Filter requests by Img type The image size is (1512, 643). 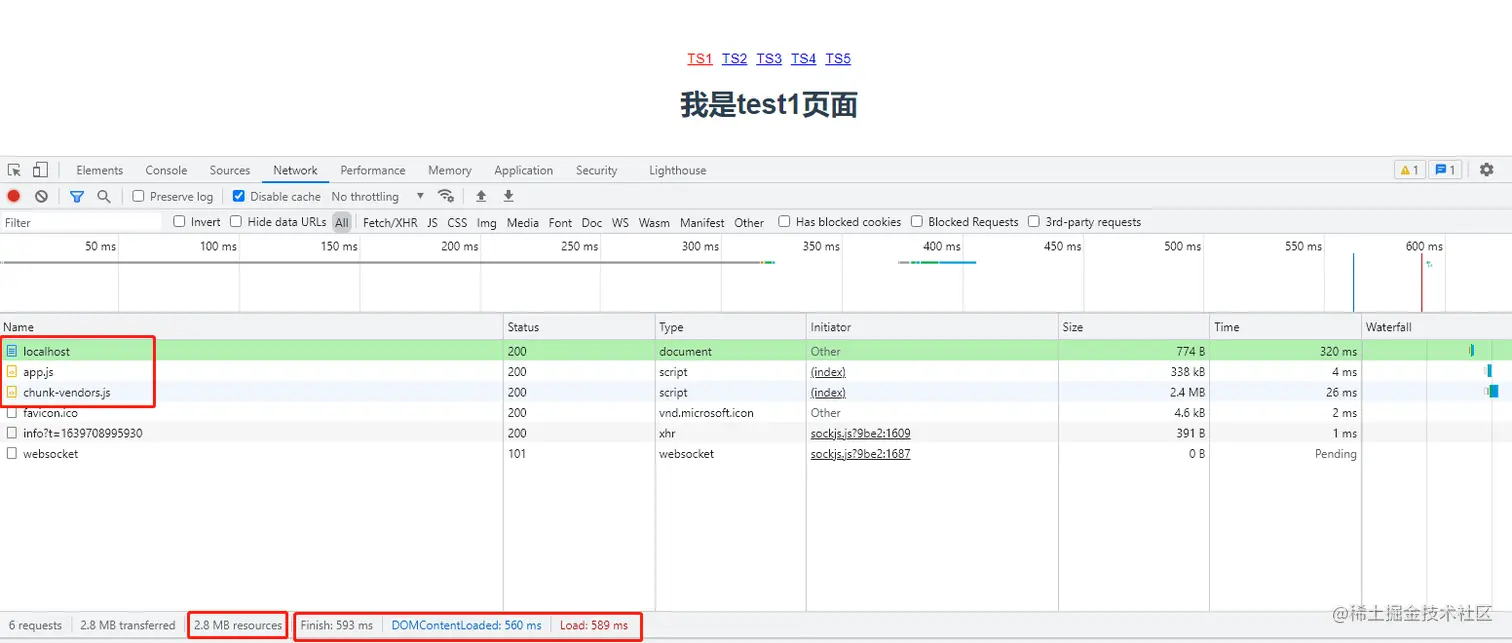click(487, 223)
